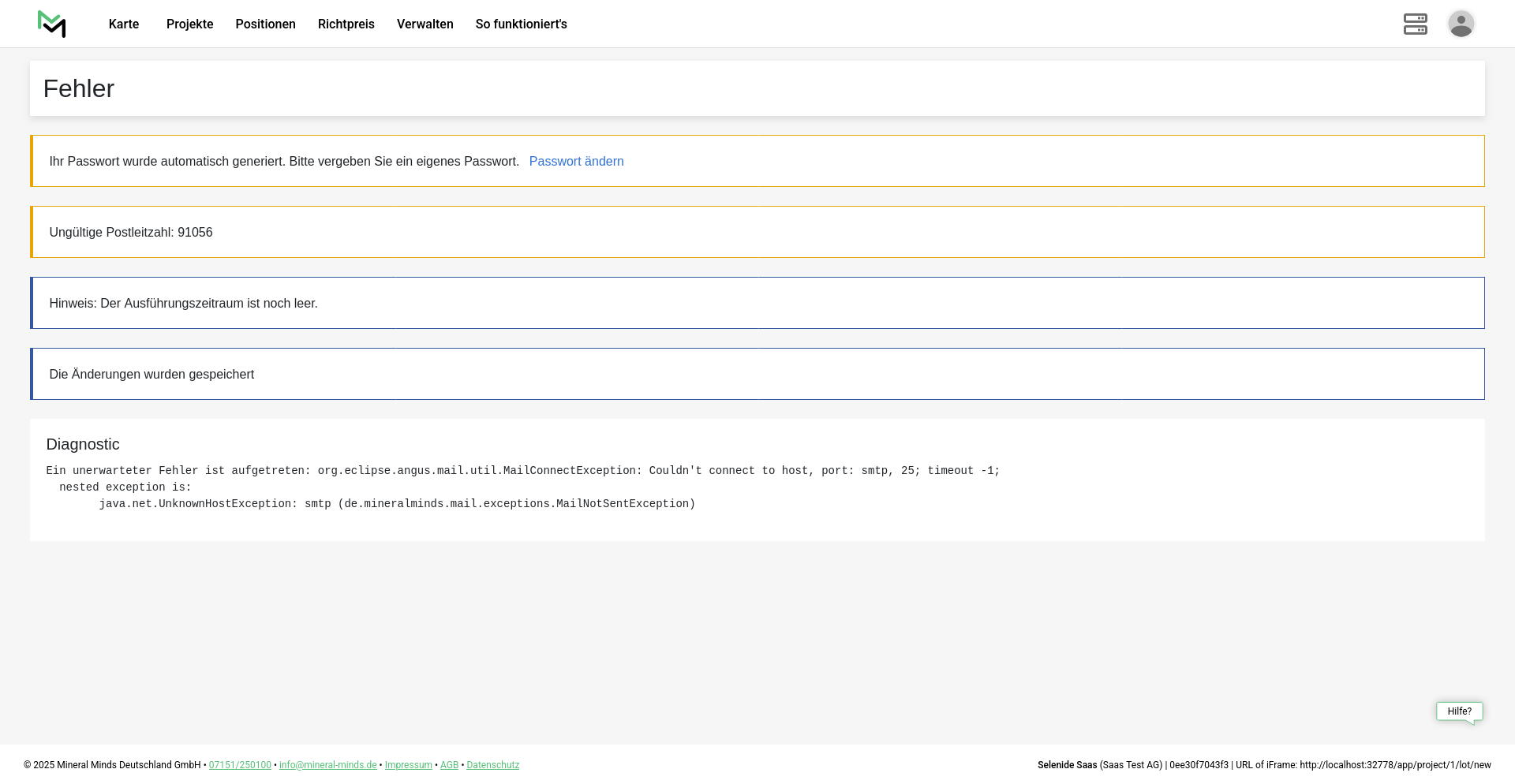Screen dimensions: 1515x784
Task: Click the Mineral Minds logo
Action: click(x=52, y=24)
